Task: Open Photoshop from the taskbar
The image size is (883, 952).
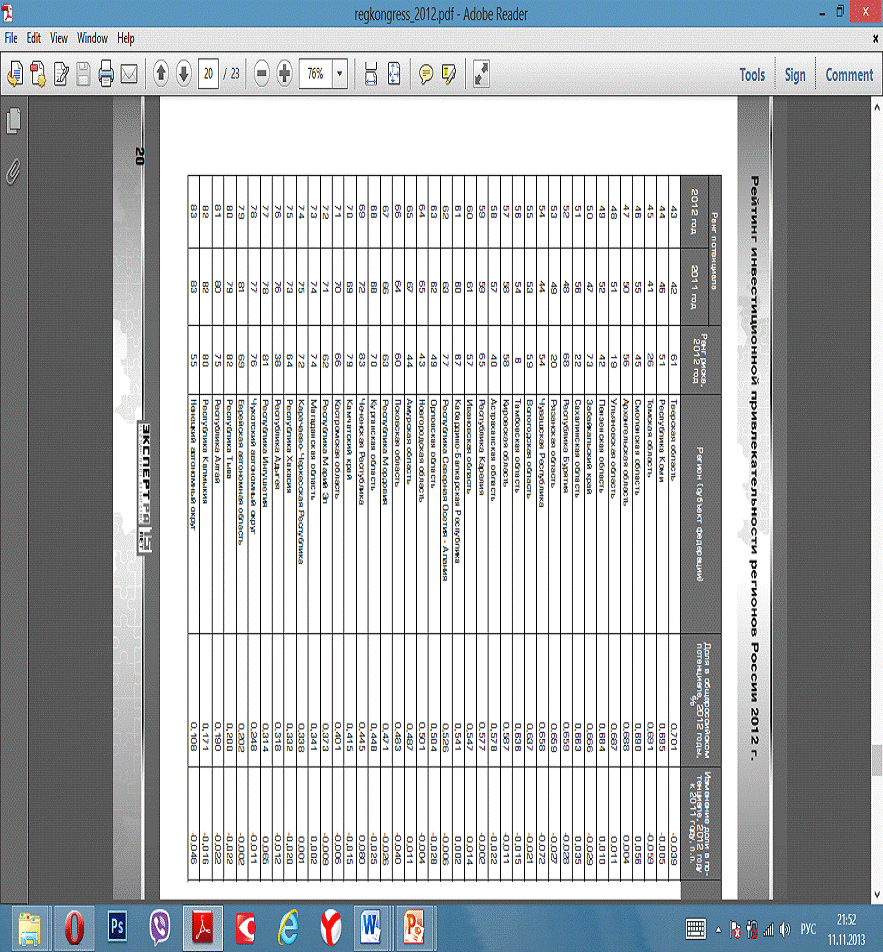Action: point(117,927)
